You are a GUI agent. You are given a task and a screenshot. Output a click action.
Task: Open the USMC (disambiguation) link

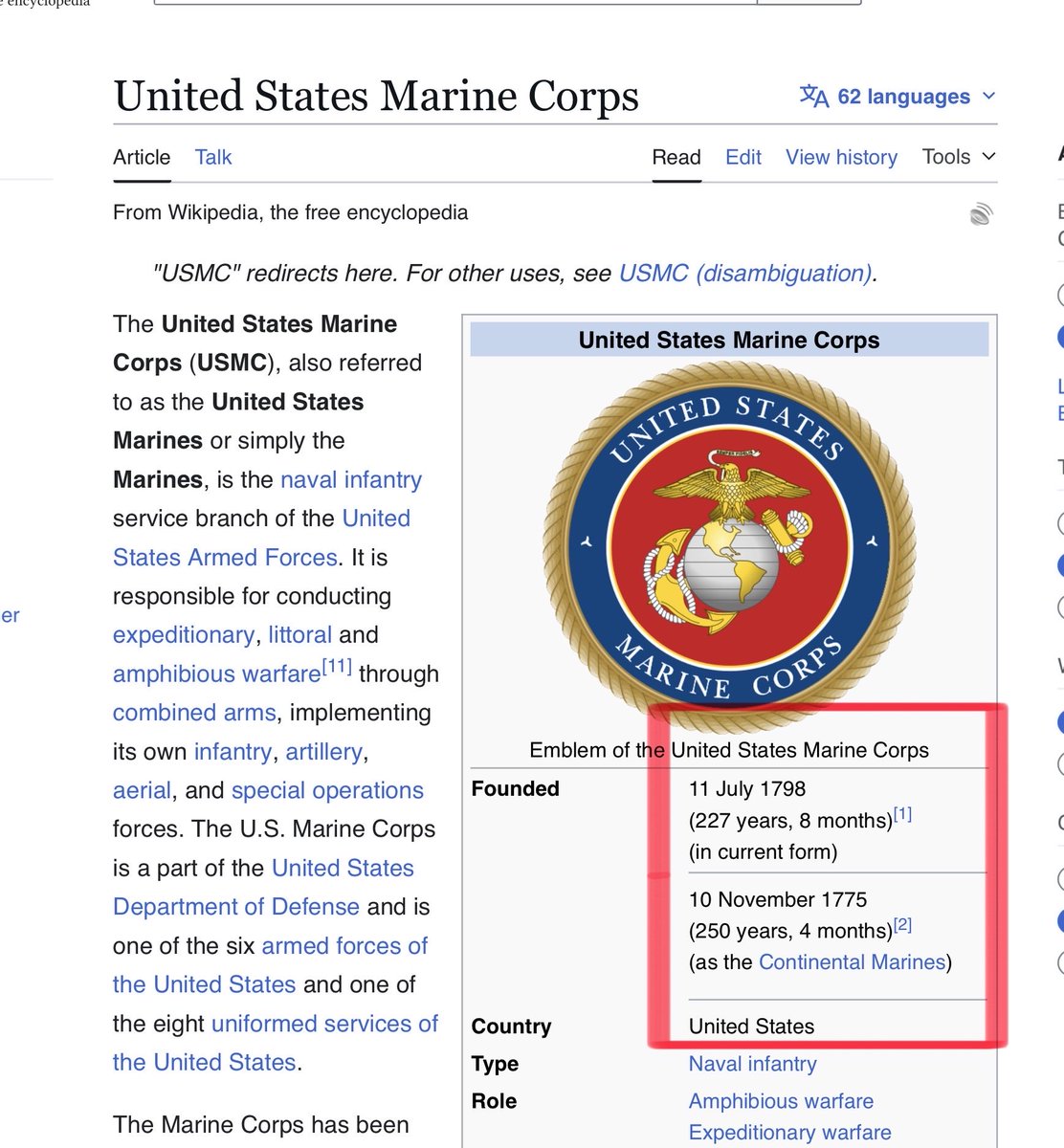(745, 274)
